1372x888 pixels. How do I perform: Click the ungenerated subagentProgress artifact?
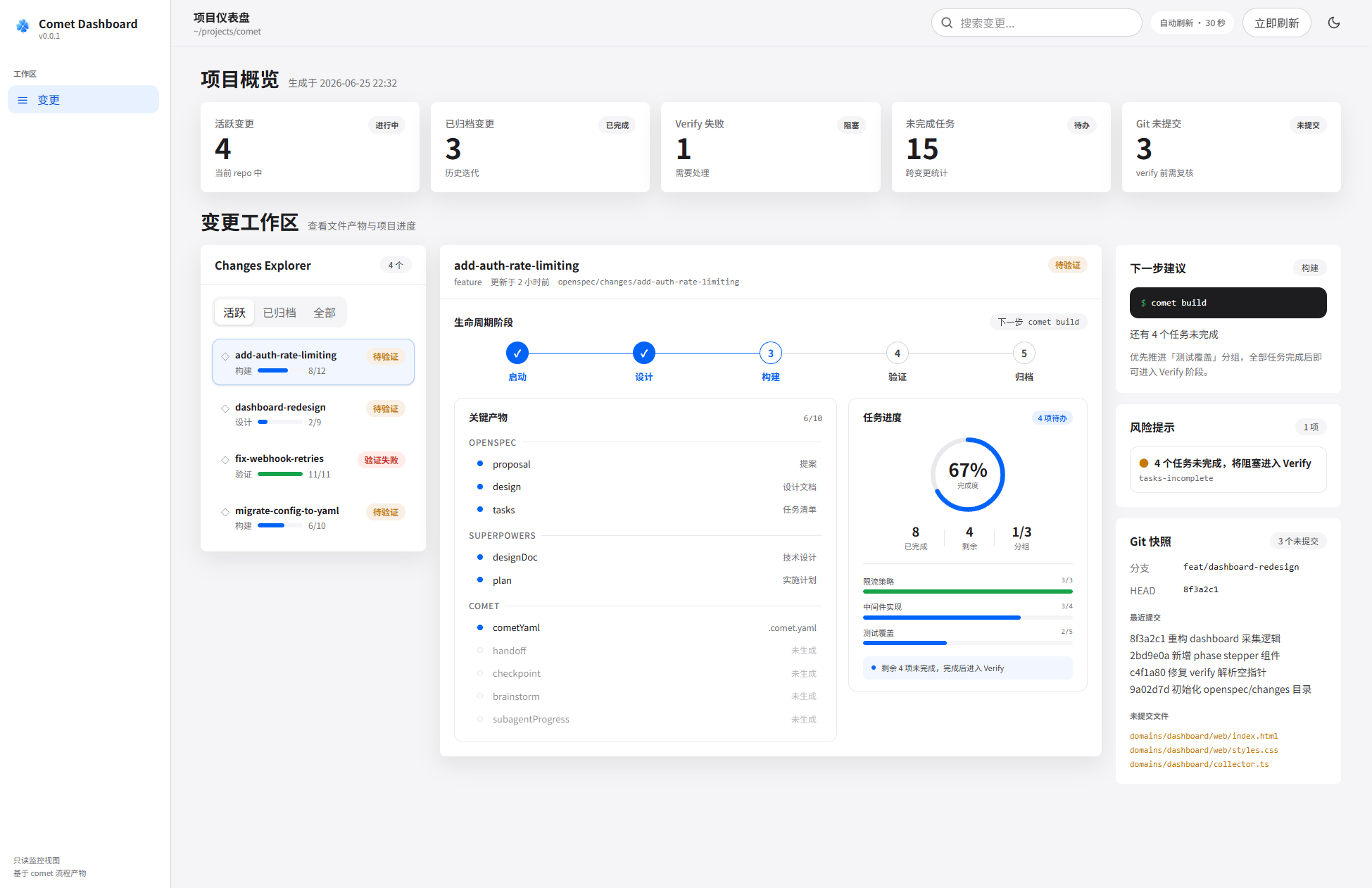click(646, 719)
